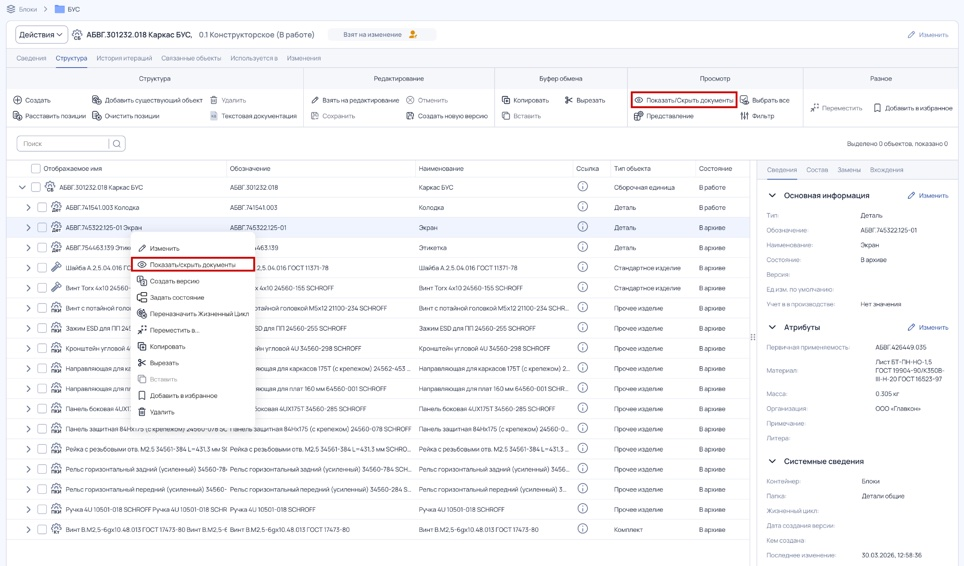Collapse the Каркас БУС root tree node
The width and height of the screenshot is (964, 566).
pos(22,187)
